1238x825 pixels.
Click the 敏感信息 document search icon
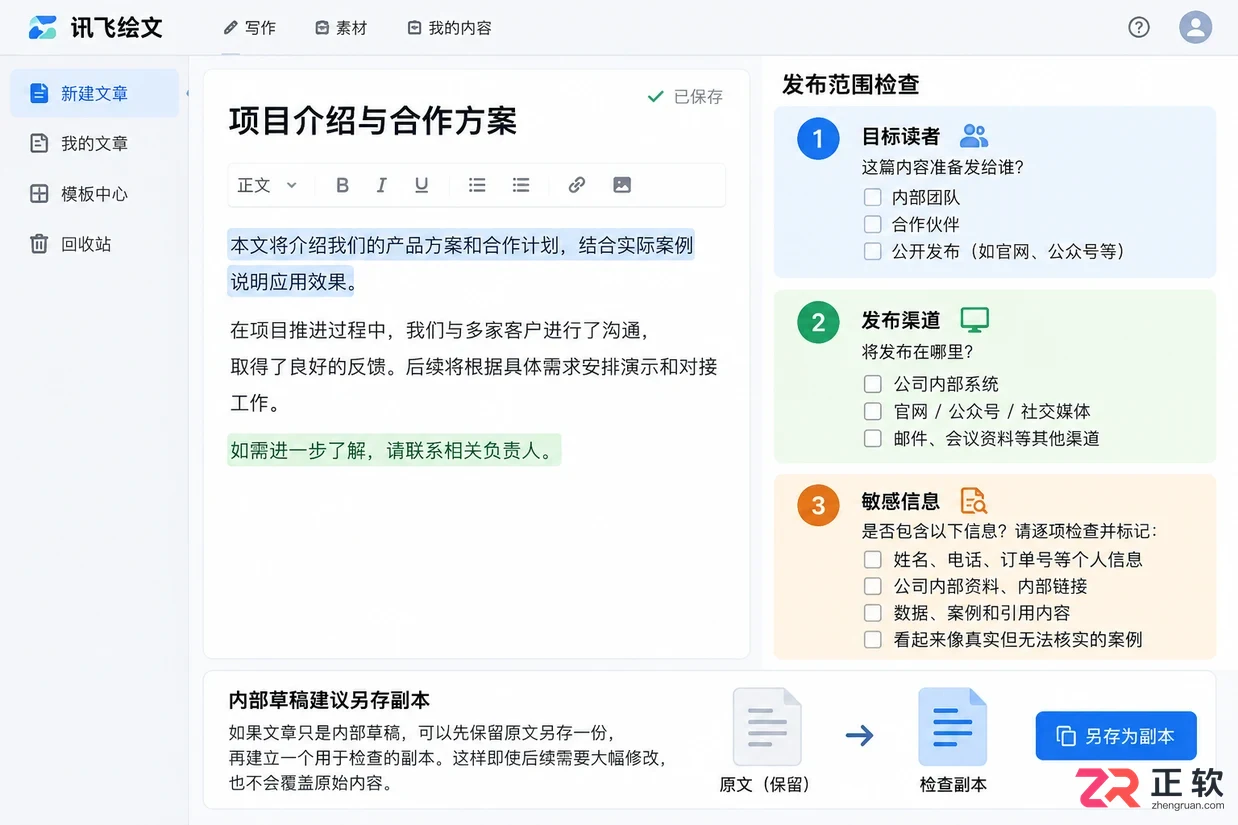pyautogui.click(x=973, y=501)
